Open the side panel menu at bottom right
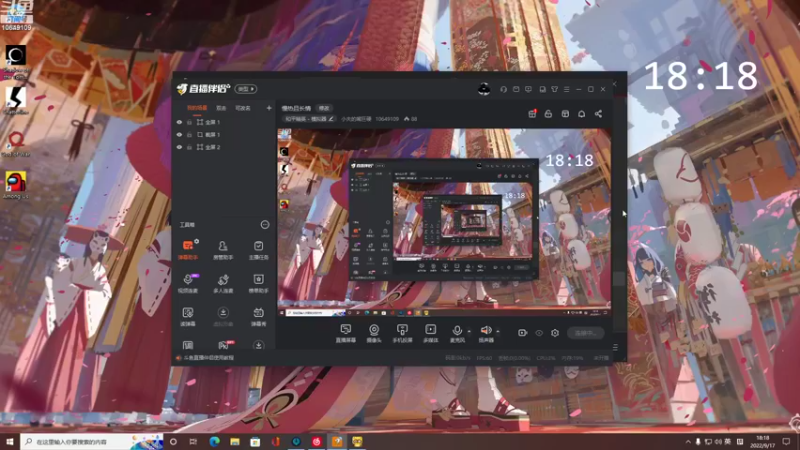 pos(615,347)
